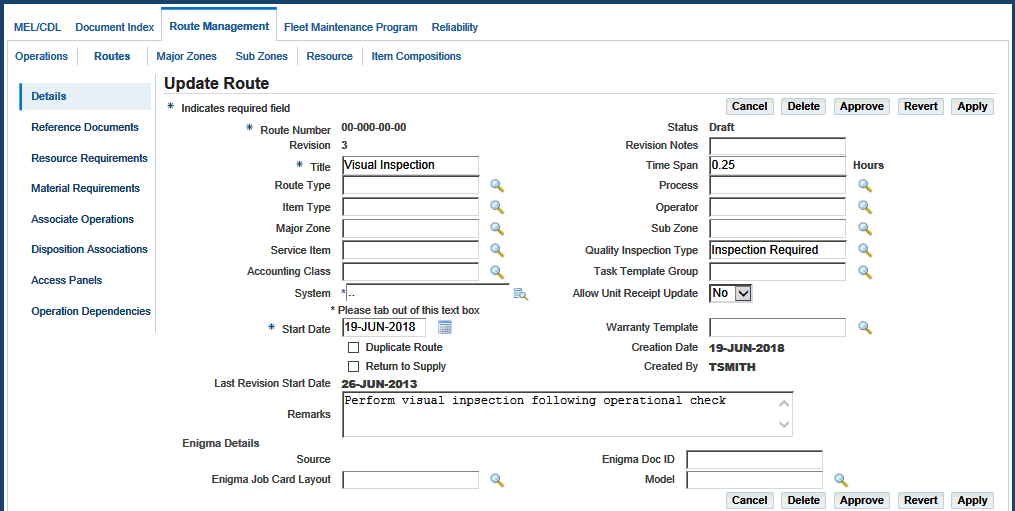
Task: Open the Allow Unit Receipt Update dropdown
Action: (x=731, y=293)
